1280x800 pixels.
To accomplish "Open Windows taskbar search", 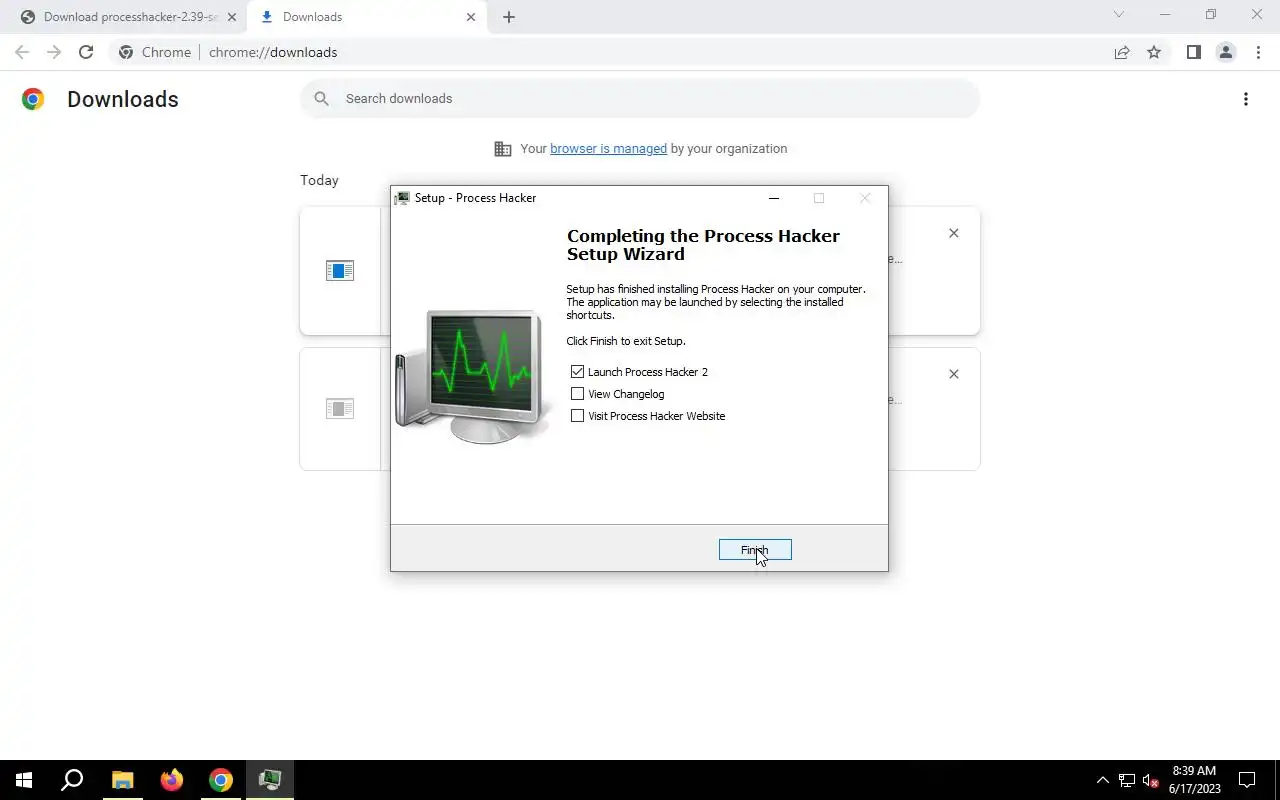I will coord(72,780).
